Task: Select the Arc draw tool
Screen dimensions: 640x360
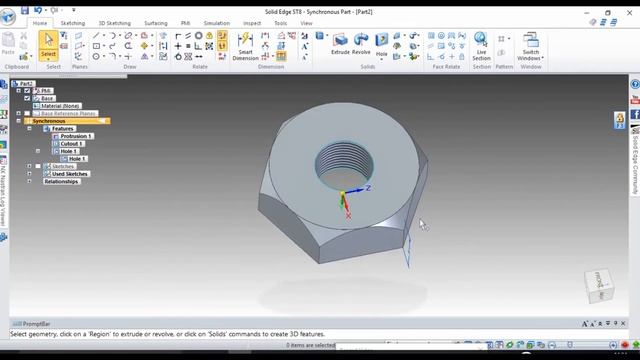Action: tap(112, 36)
